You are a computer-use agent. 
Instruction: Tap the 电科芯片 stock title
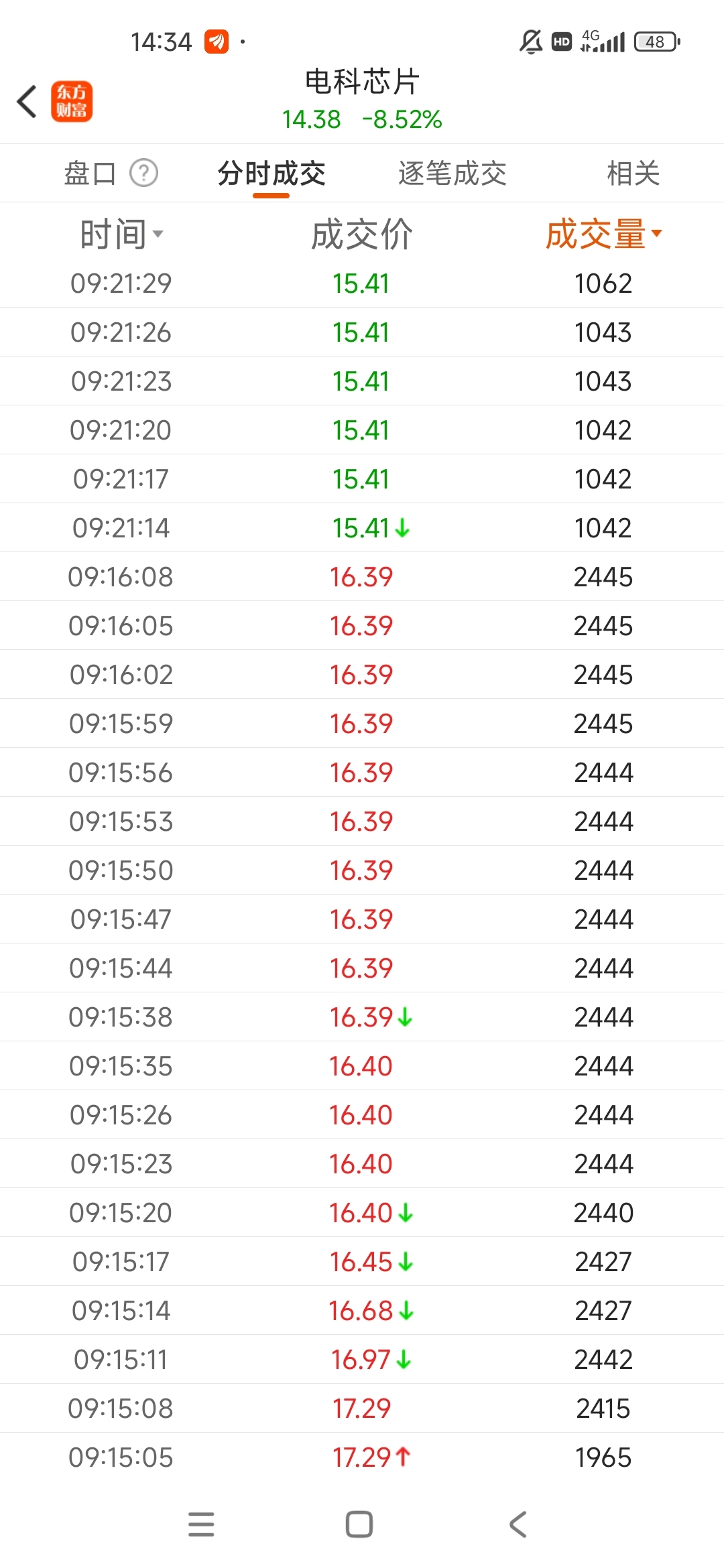pyautogui.click(x=362, y=82)
